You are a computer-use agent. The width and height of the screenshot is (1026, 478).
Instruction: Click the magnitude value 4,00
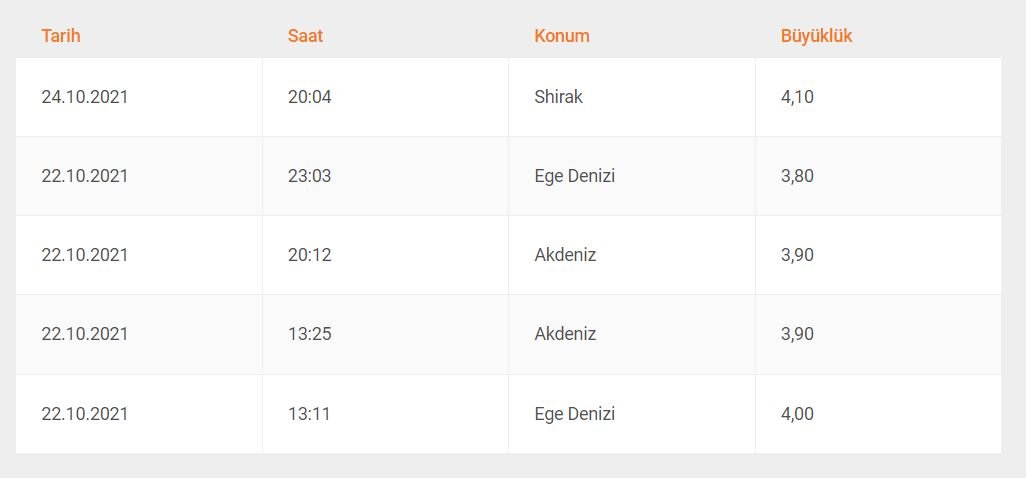click(x=797, y=414)
